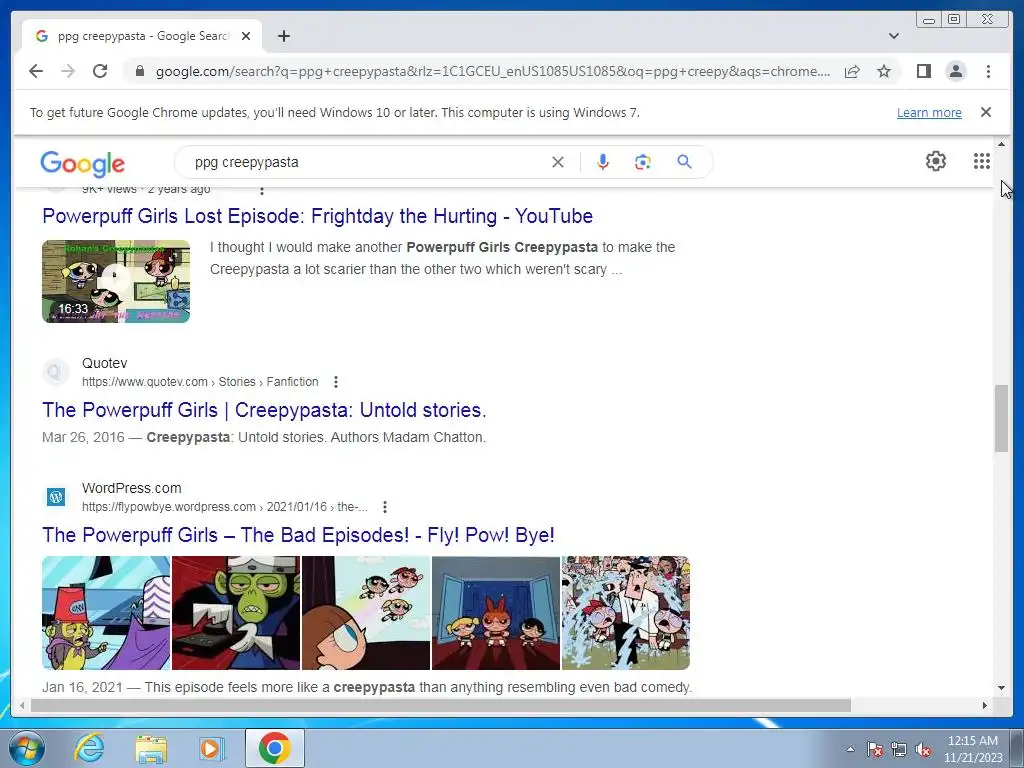Click the forward navigation arrow
This screenshot has width=1024, height=768.
[68, 71]
